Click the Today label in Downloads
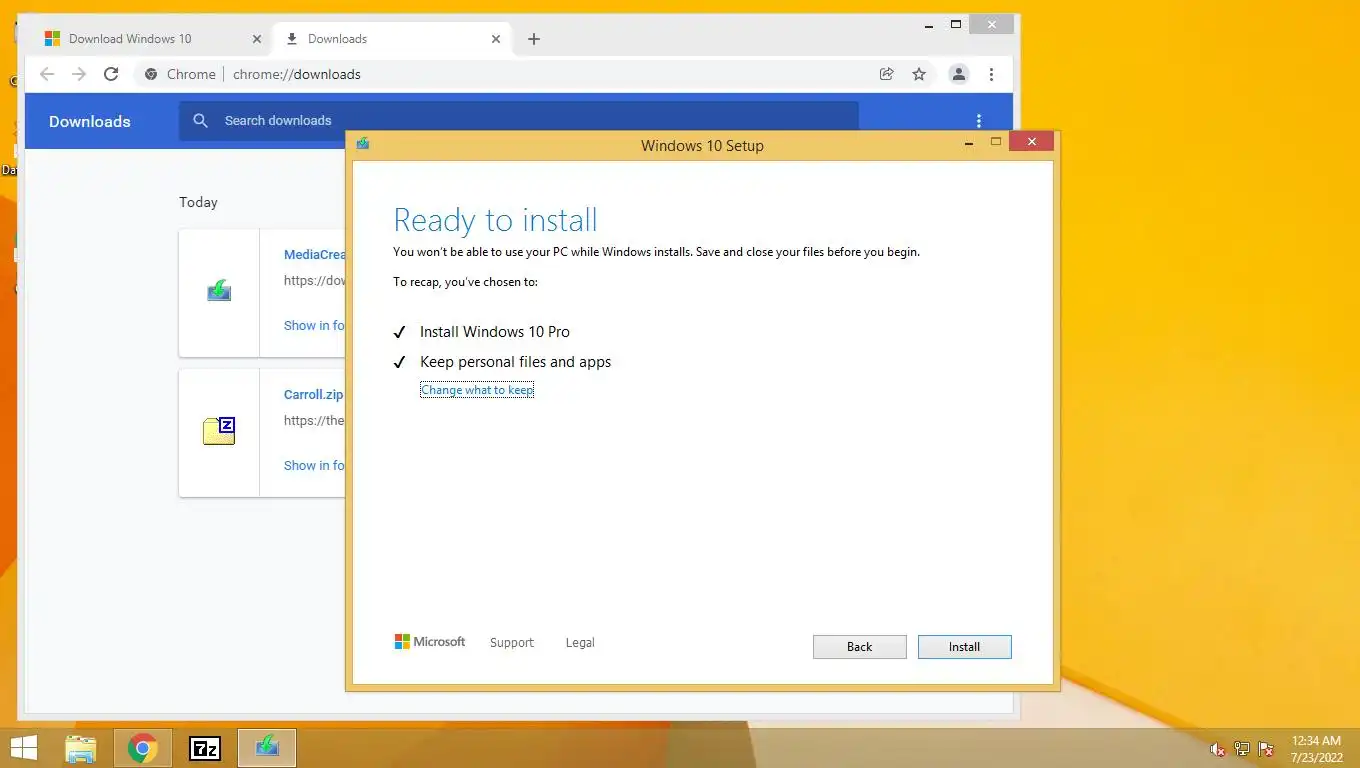Viewport: 1360px width, 768px height. click(x=198, y=202)
